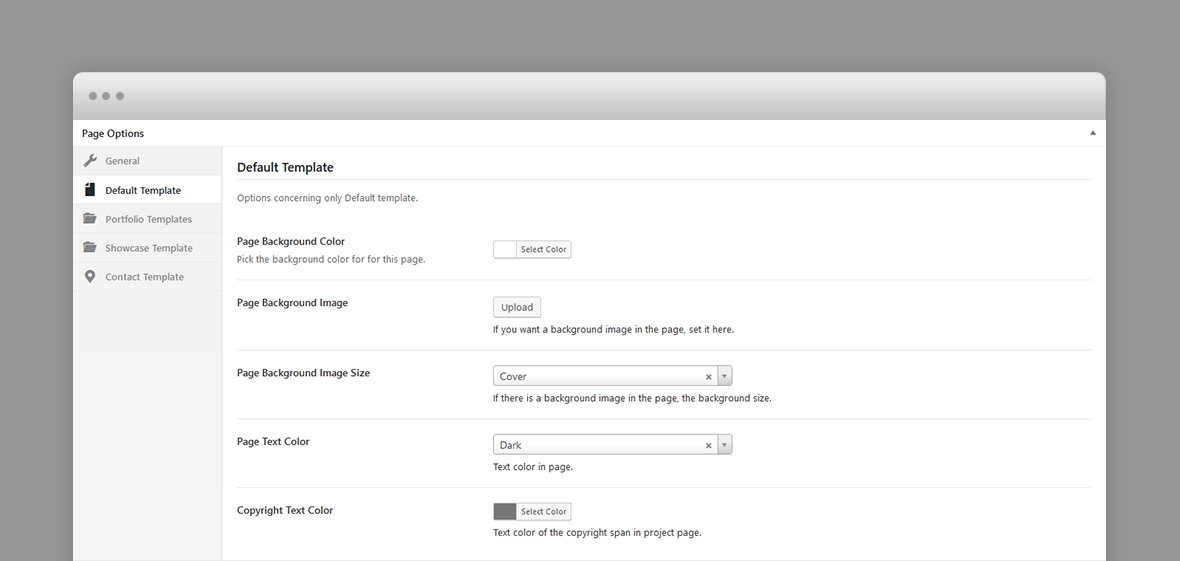1180x561 pixels.
Task: Open the Page Text Color dropdown arrow
Action: pos(725,444)
